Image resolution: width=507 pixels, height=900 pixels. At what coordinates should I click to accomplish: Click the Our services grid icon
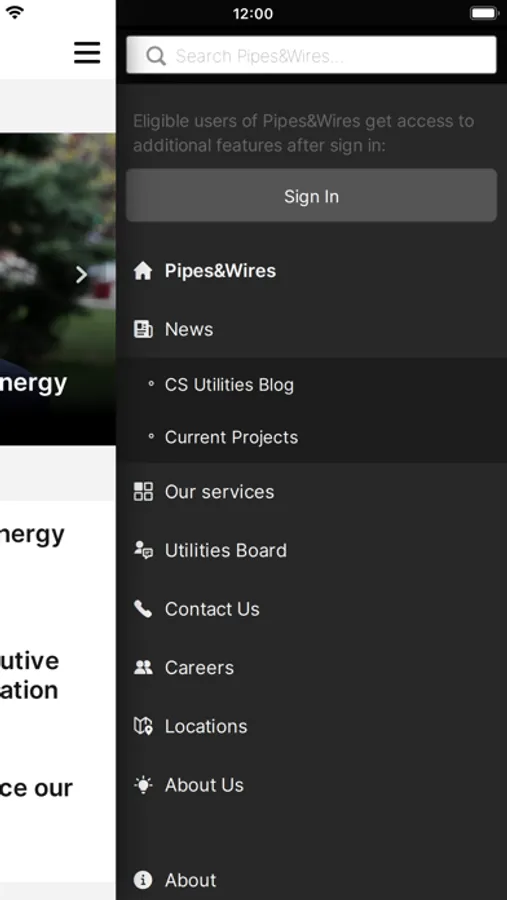pos(143,492)
